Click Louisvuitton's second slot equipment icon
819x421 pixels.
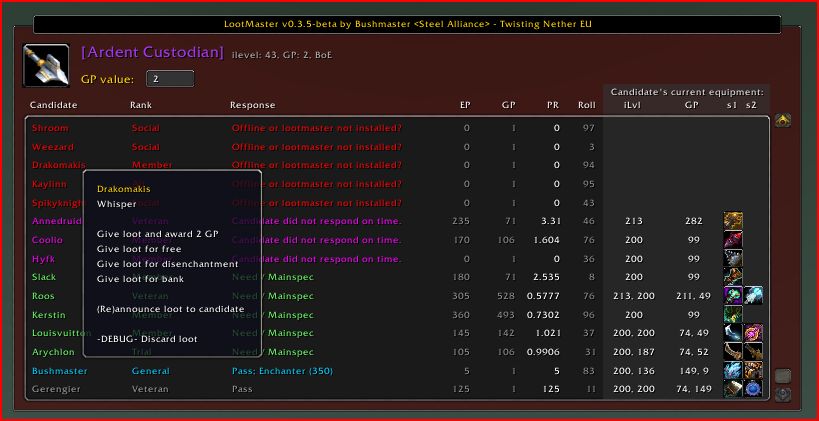[753, 333]
